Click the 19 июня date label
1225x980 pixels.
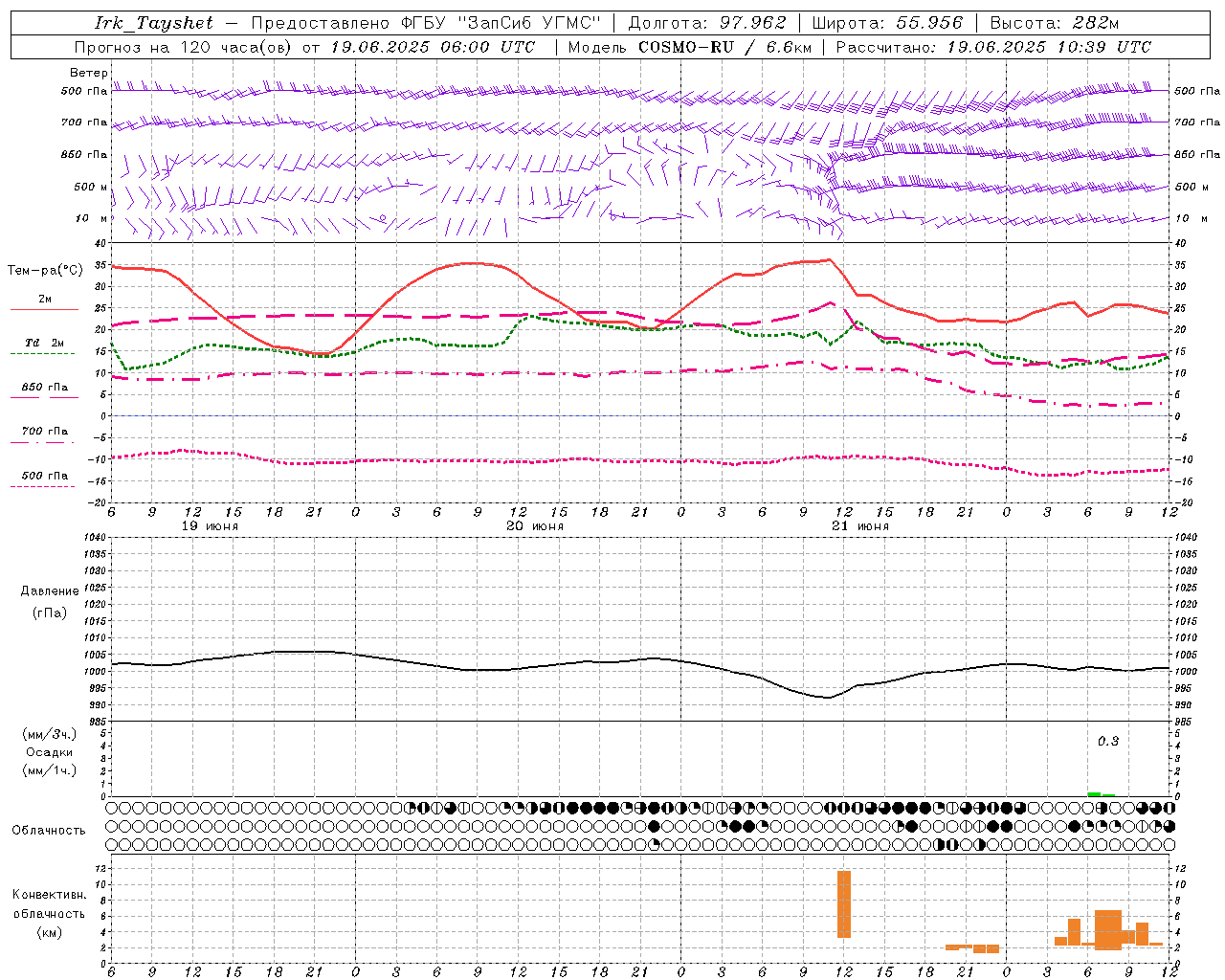(x=210, y=525)
